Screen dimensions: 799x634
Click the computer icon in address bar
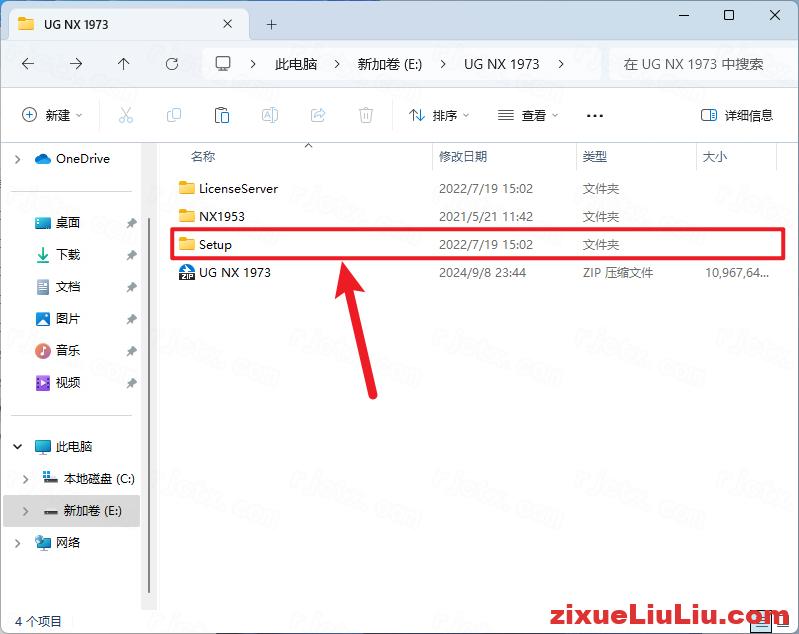(x=223, y=64)
